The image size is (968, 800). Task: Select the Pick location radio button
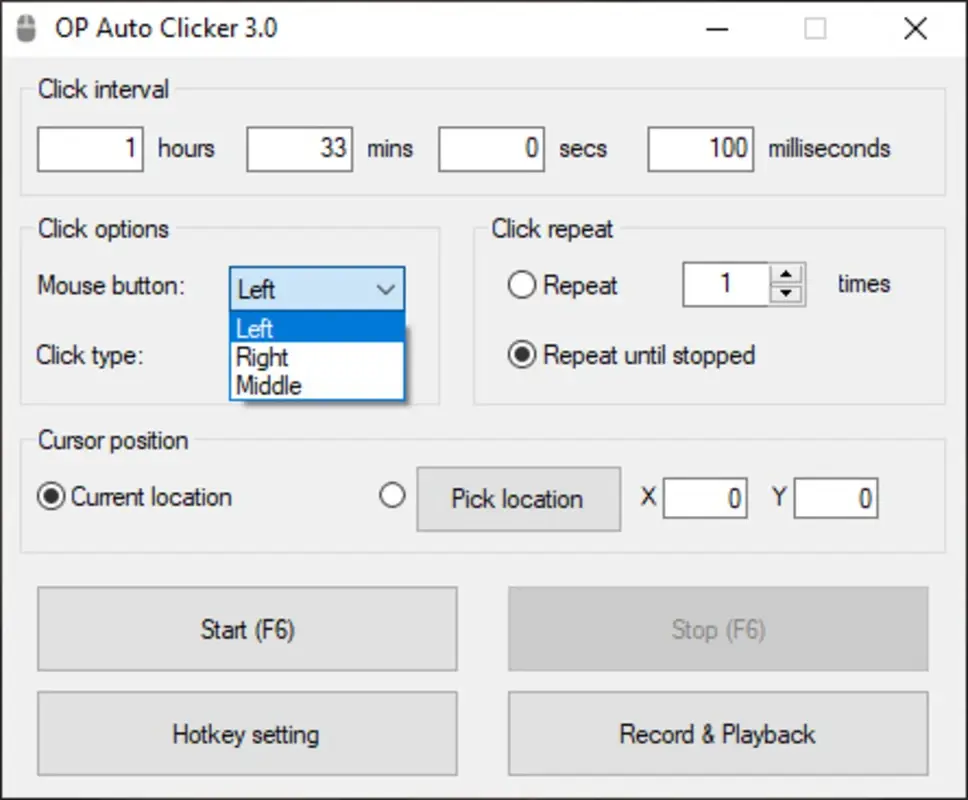tap(393, 496)
